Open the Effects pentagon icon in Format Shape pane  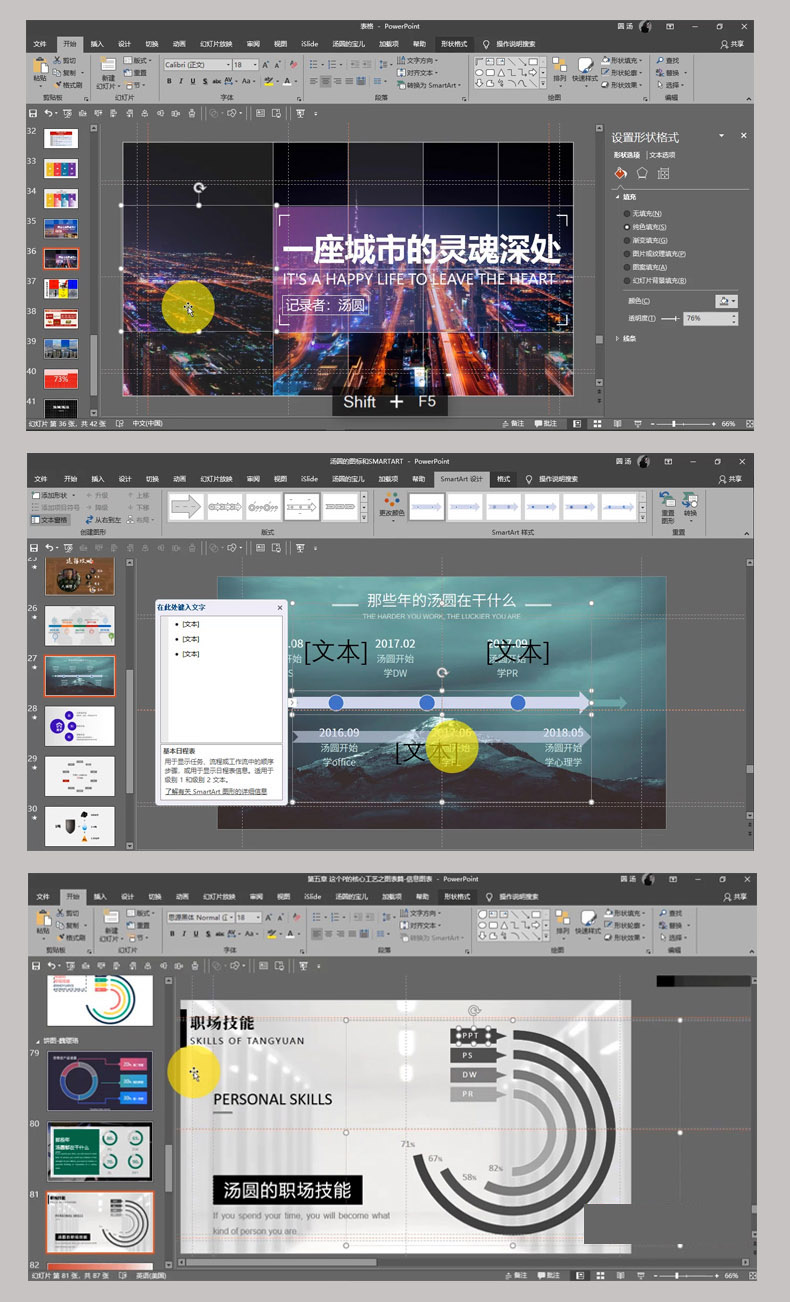(x=642, y=174)
